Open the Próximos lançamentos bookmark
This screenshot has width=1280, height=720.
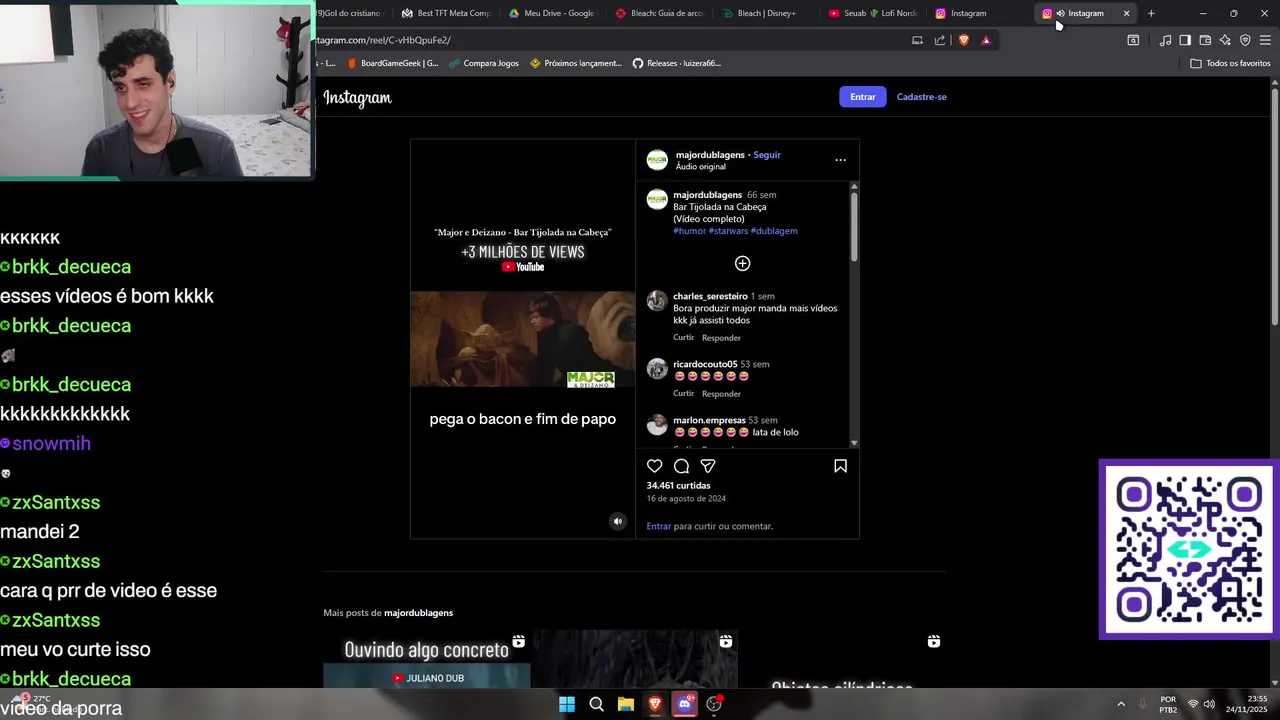pos(576,63)
